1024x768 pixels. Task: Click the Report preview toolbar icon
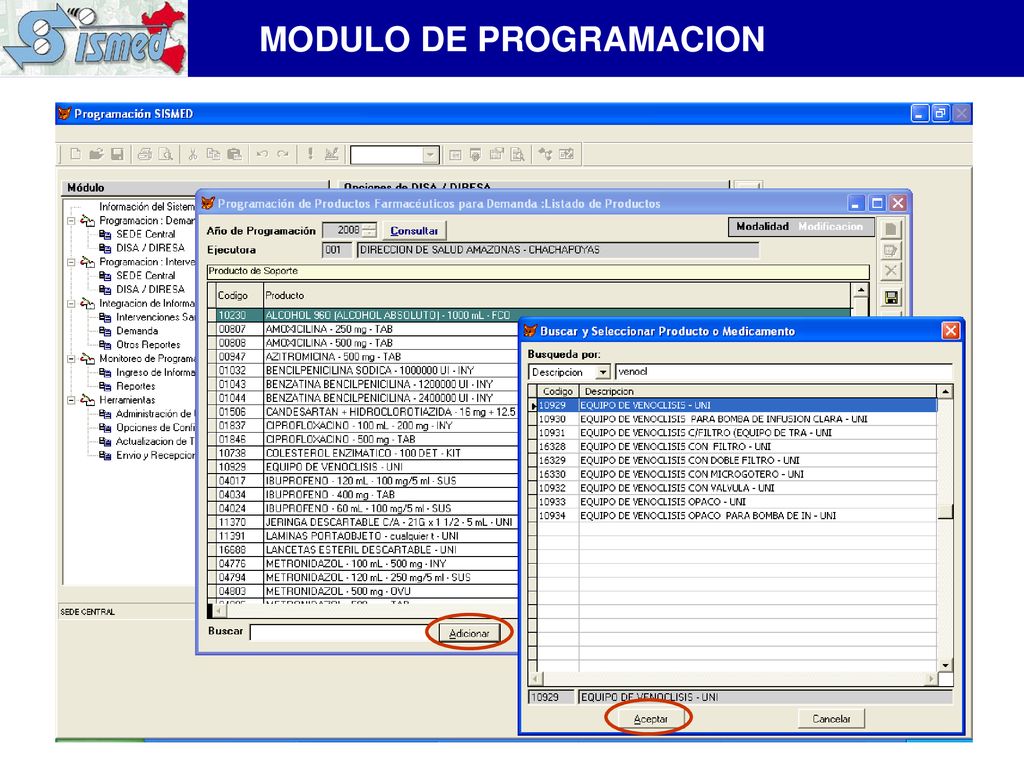518,154
